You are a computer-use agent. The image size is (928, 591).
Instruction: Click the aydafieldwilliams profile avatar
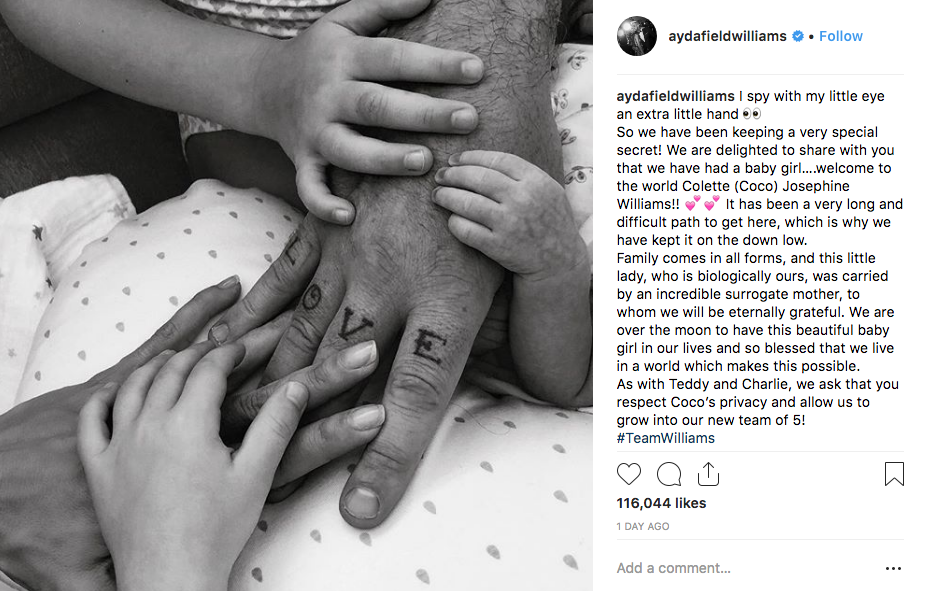tap(637, 36)
